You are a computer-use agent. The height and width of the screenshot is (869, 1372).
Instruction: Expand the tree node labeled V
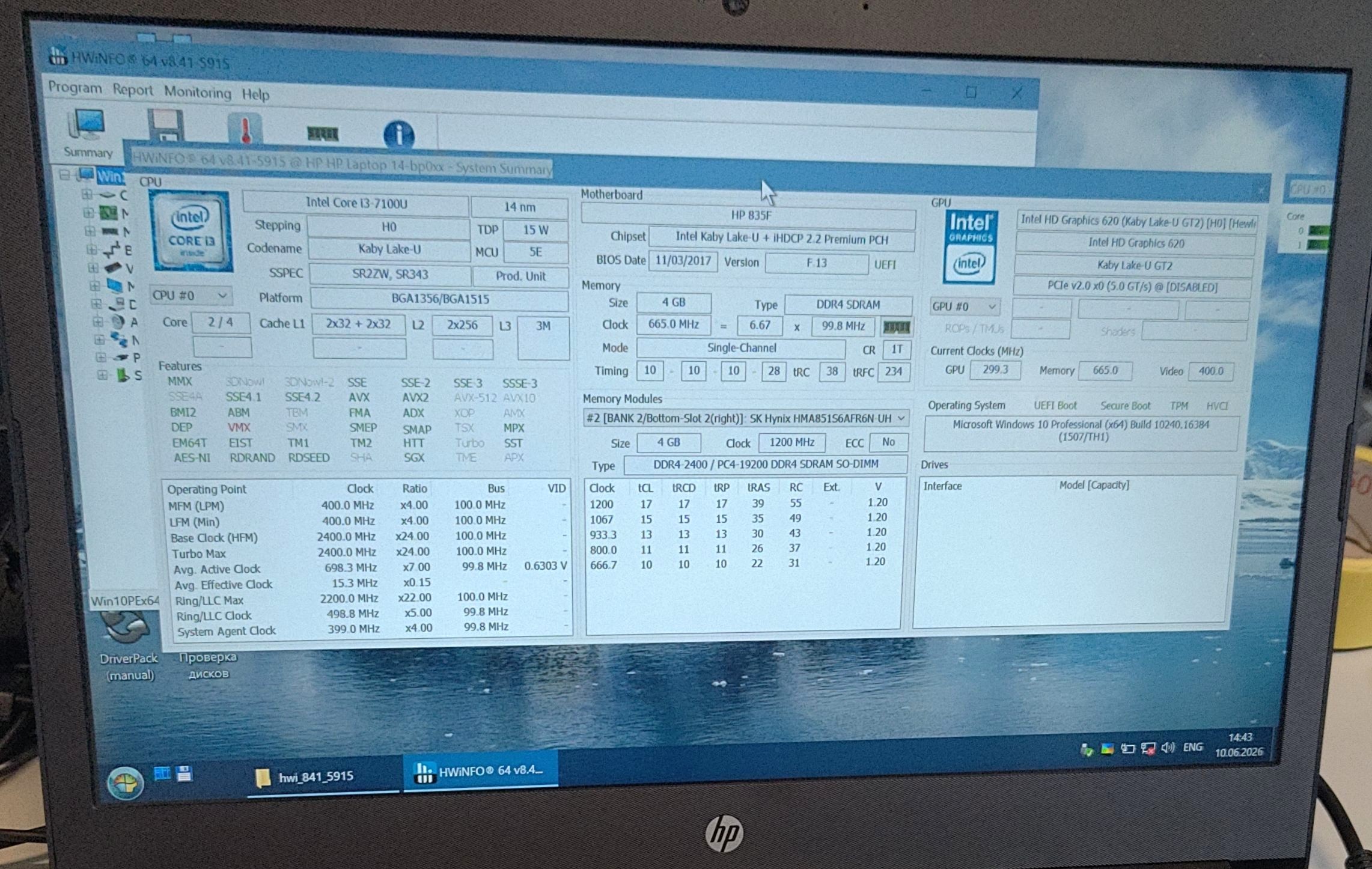tap(93, 267)
